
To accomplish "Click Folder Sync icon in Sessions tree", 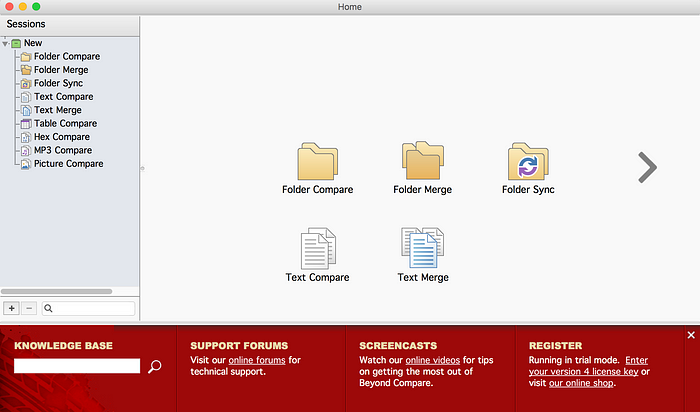I will coord(26,83).
